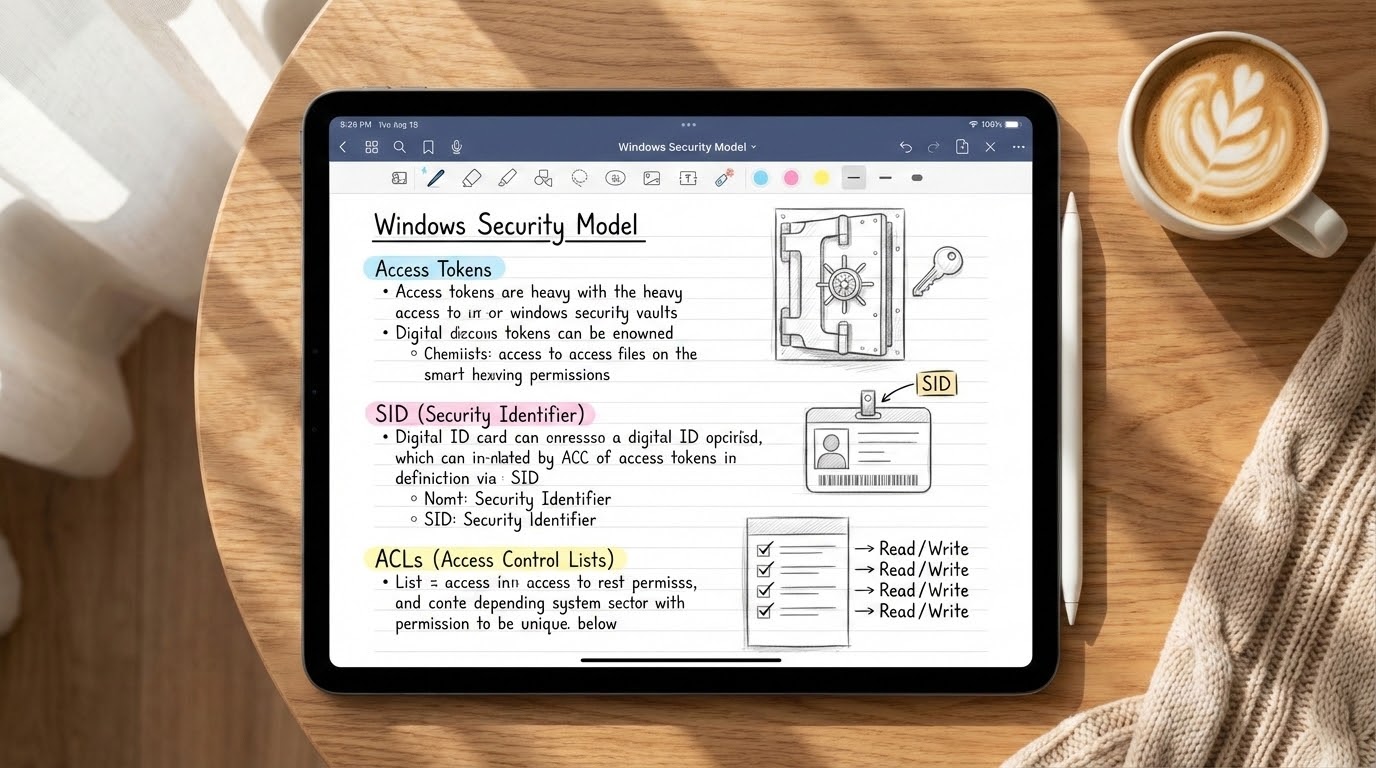
Task: Pick the blue pen color
Action: point(760,178)
